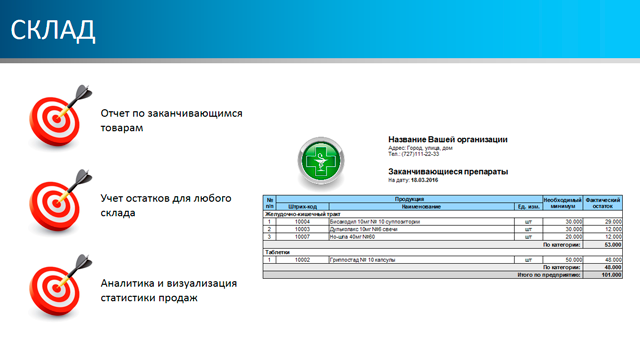Viewport: 640px width, 360px height.
Task: Click the Название Вашей организации heading
Action: click(x=448, y=140)
